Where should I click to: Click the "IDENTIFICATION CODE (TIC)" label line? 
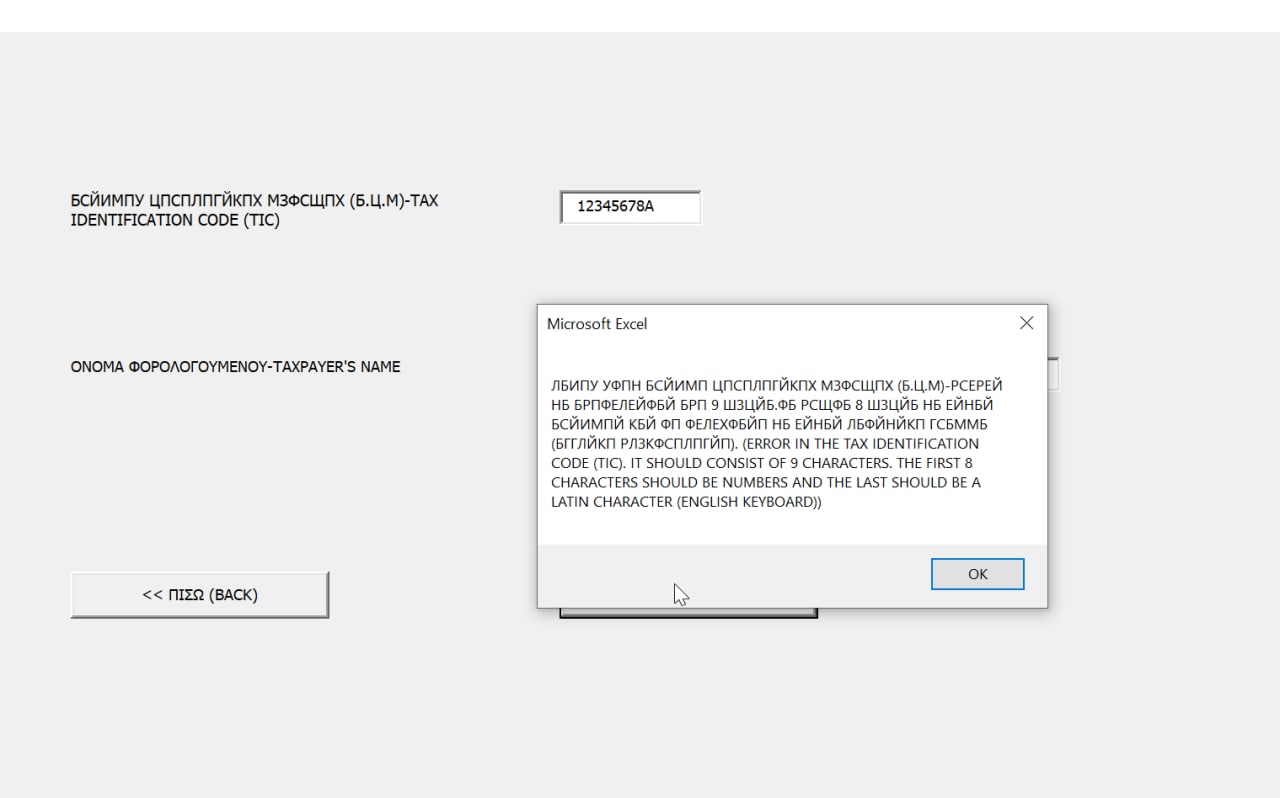[x=175, y=220]
